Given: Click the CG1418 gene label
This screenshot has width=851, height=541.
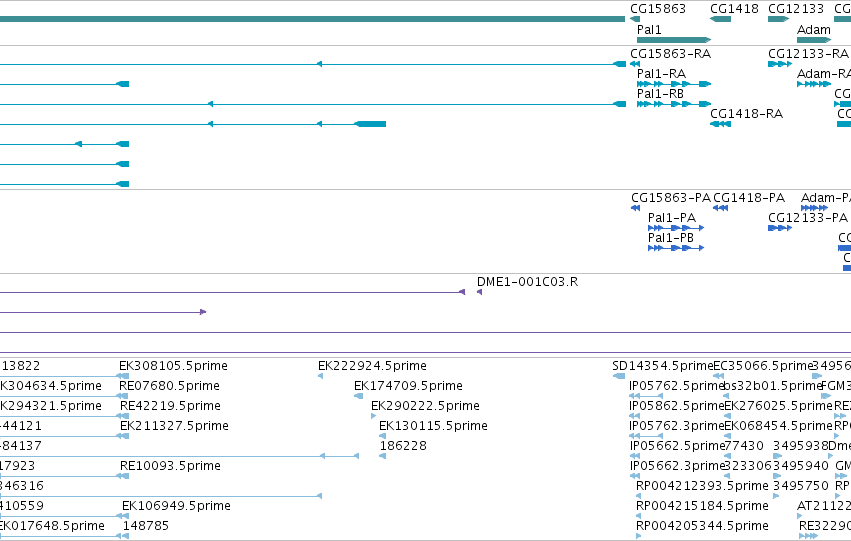Looking at the screenshot, I should (x=734, y=9).
